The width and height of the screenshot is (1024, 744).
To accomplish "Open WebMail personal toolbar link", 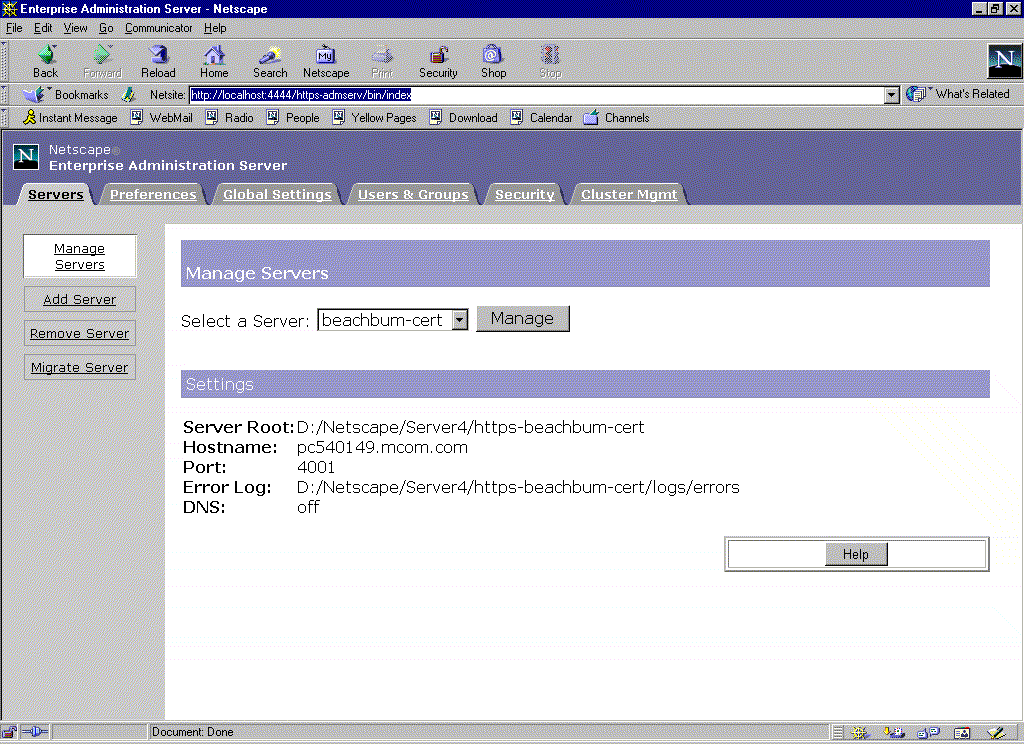I will pos(161,118).
